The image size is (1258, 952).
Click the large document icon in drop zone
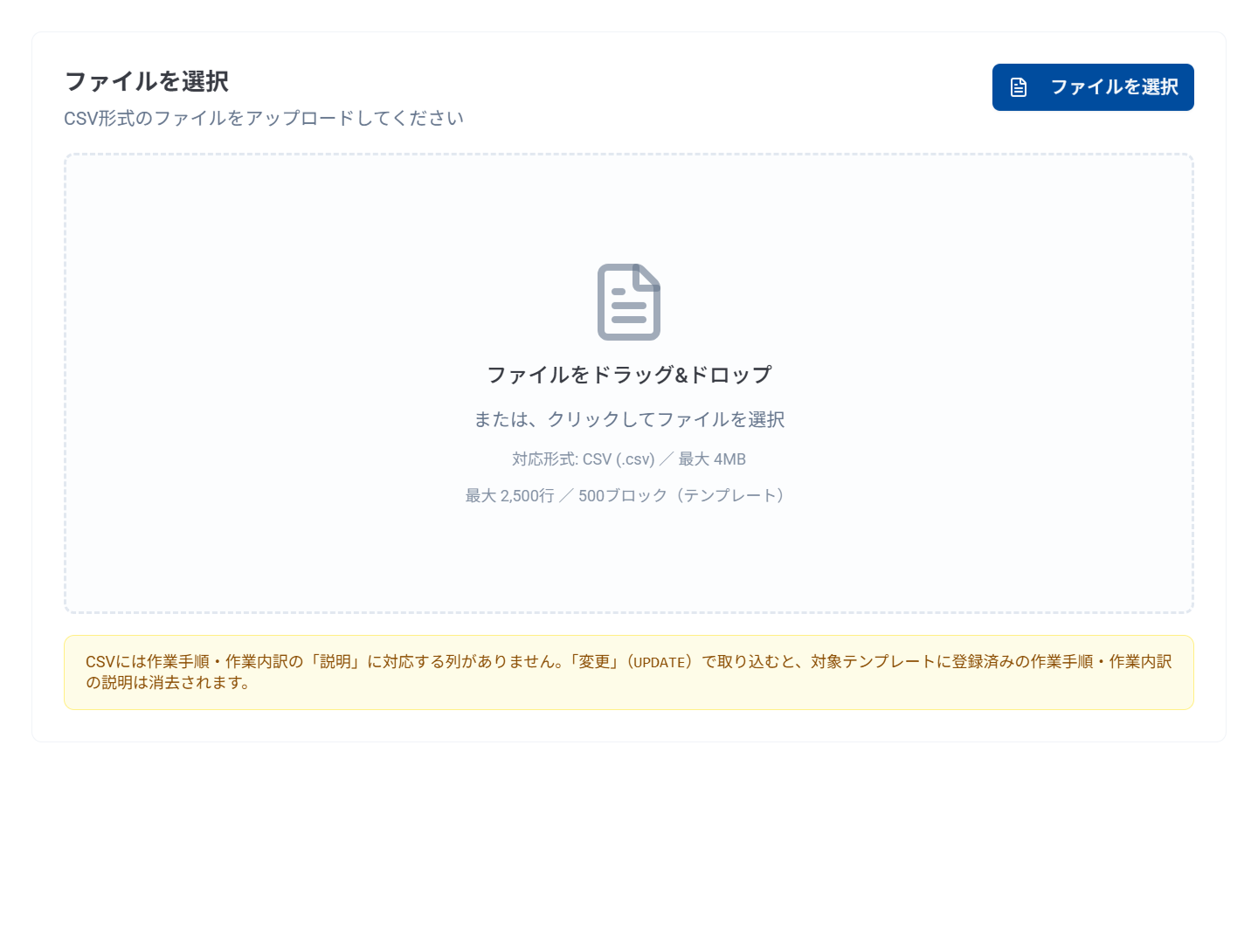(x=629, y=302)
